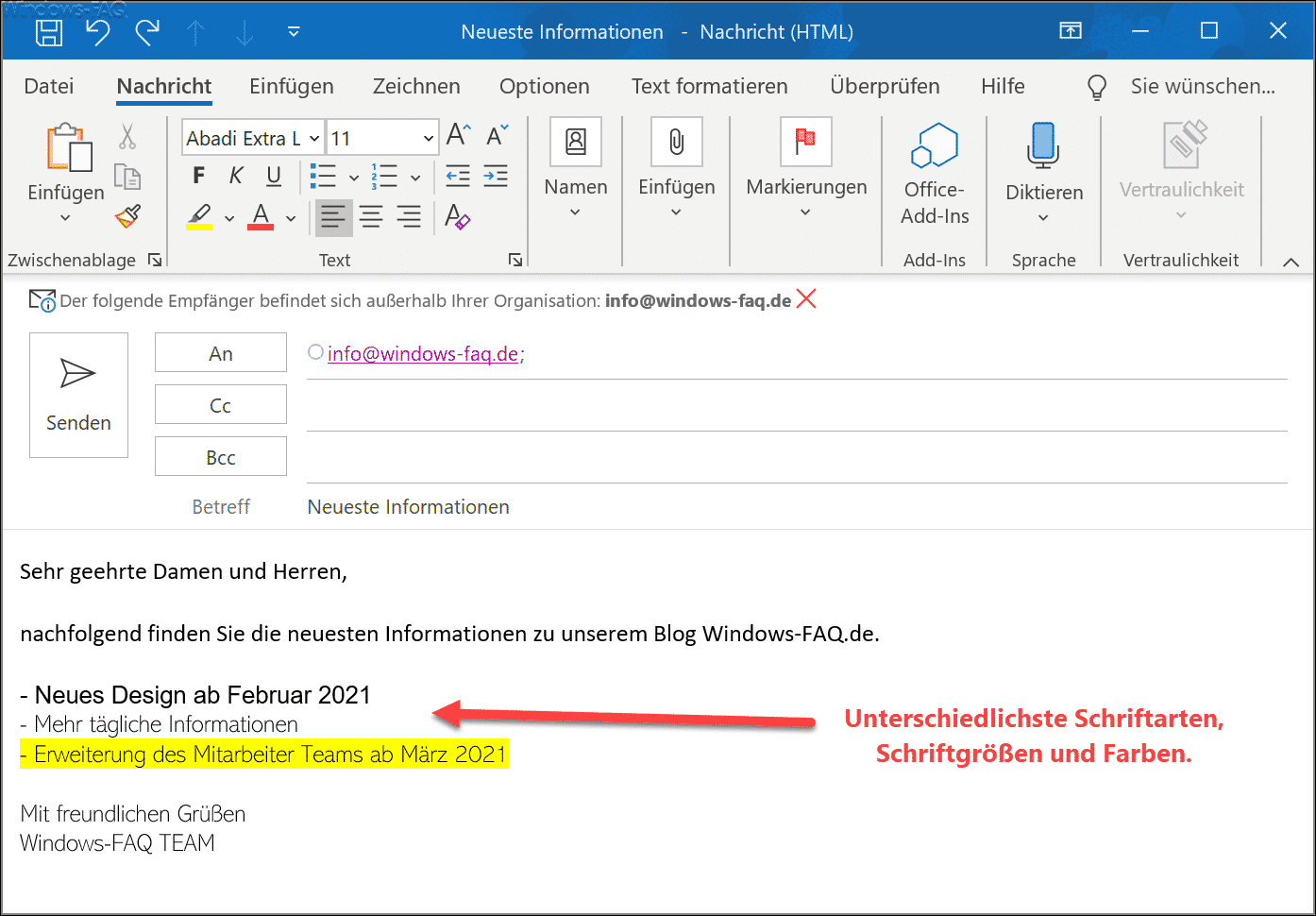Click the line 'Neues Design ab Februar 2021'
Image resolution: width=1316 pixels, height=916 pixels.
(x=195, y=695)
